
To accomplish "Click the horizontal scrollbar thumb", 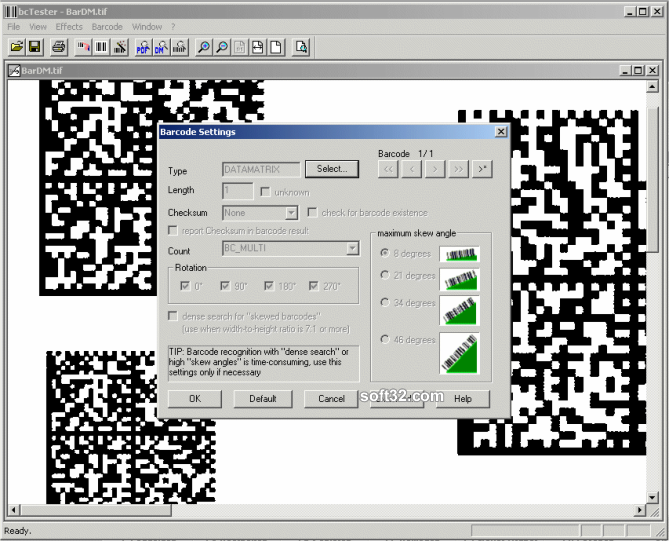I will (96, 509).
